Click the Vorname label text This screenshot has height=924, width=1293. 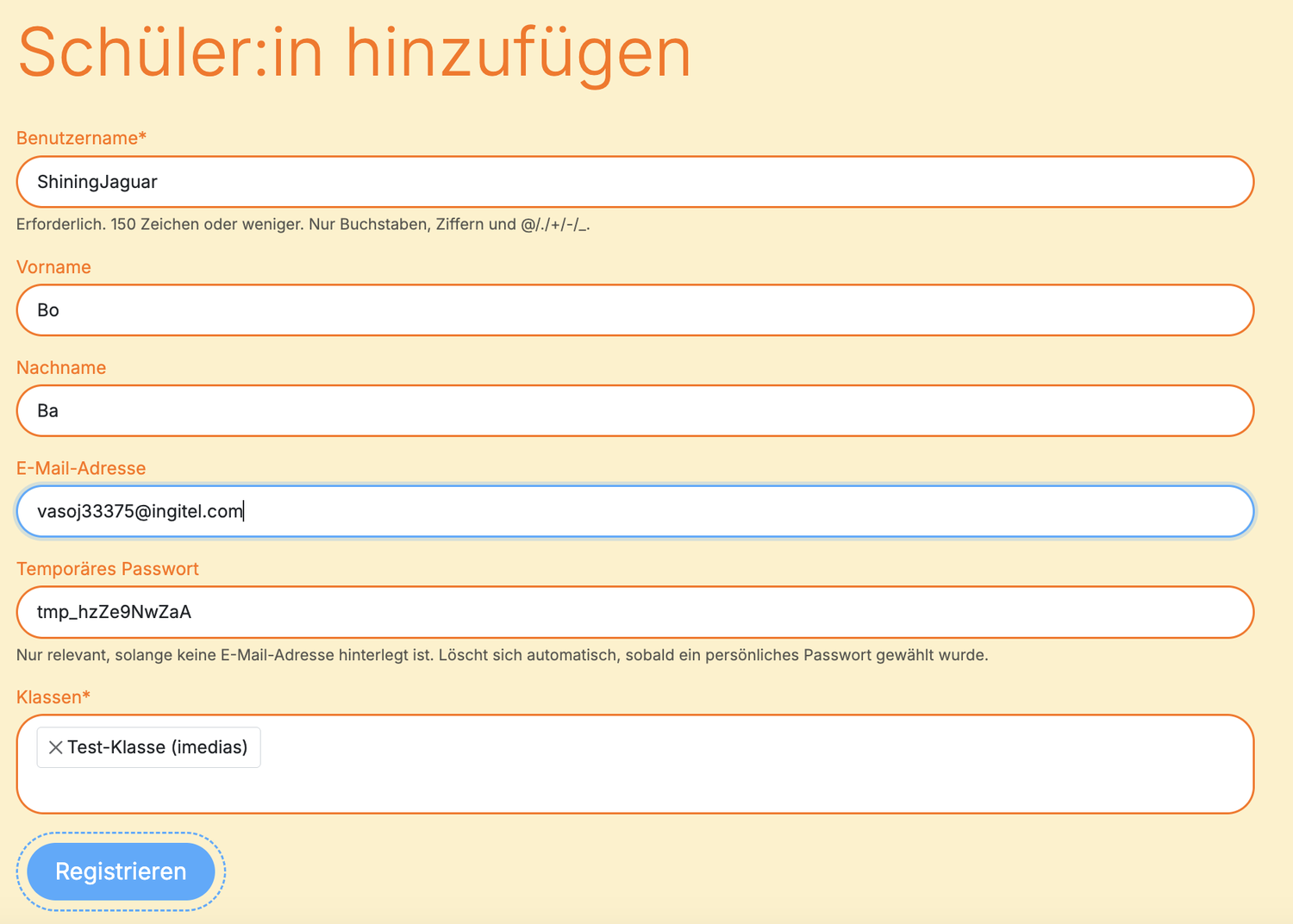[53, 267]
